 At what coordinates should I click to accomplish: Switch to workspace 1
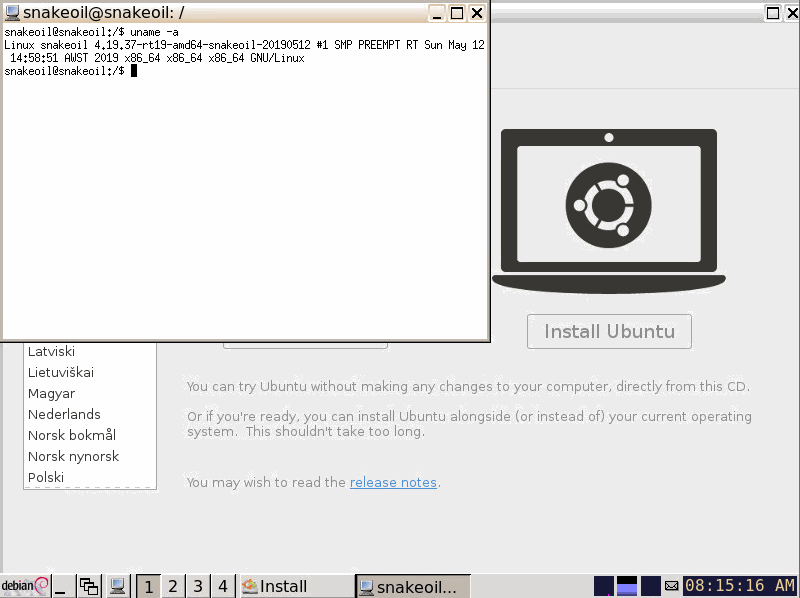(148, 586)
